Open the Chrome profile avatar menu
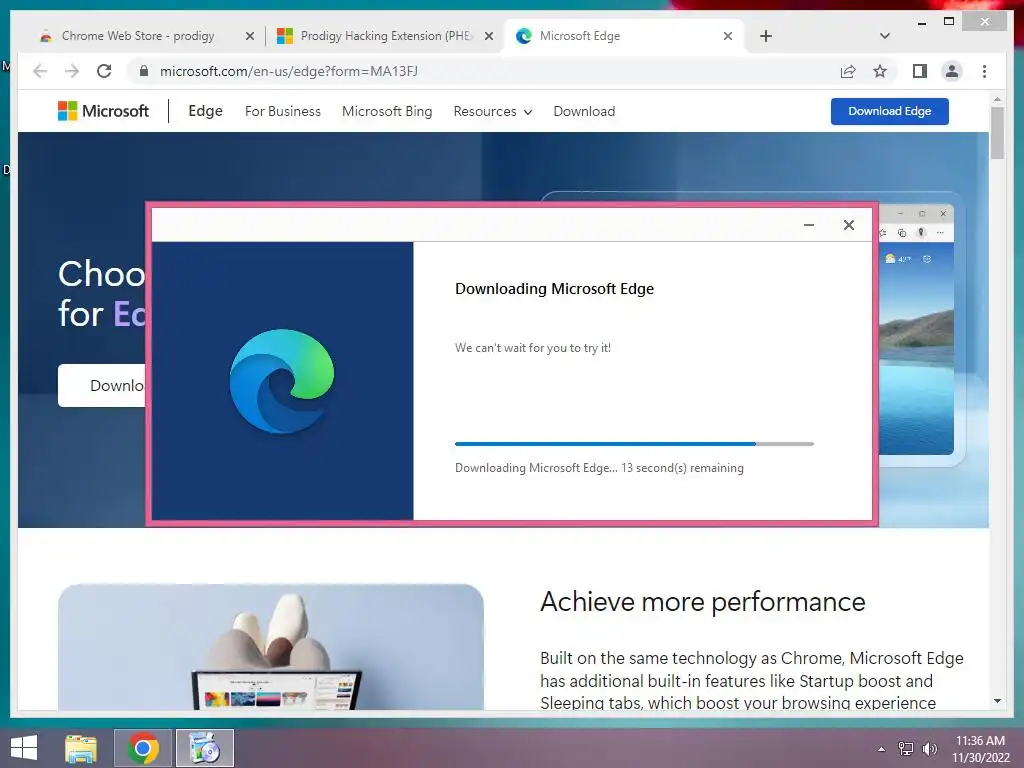1024x768 pixels. click(952, 71)
